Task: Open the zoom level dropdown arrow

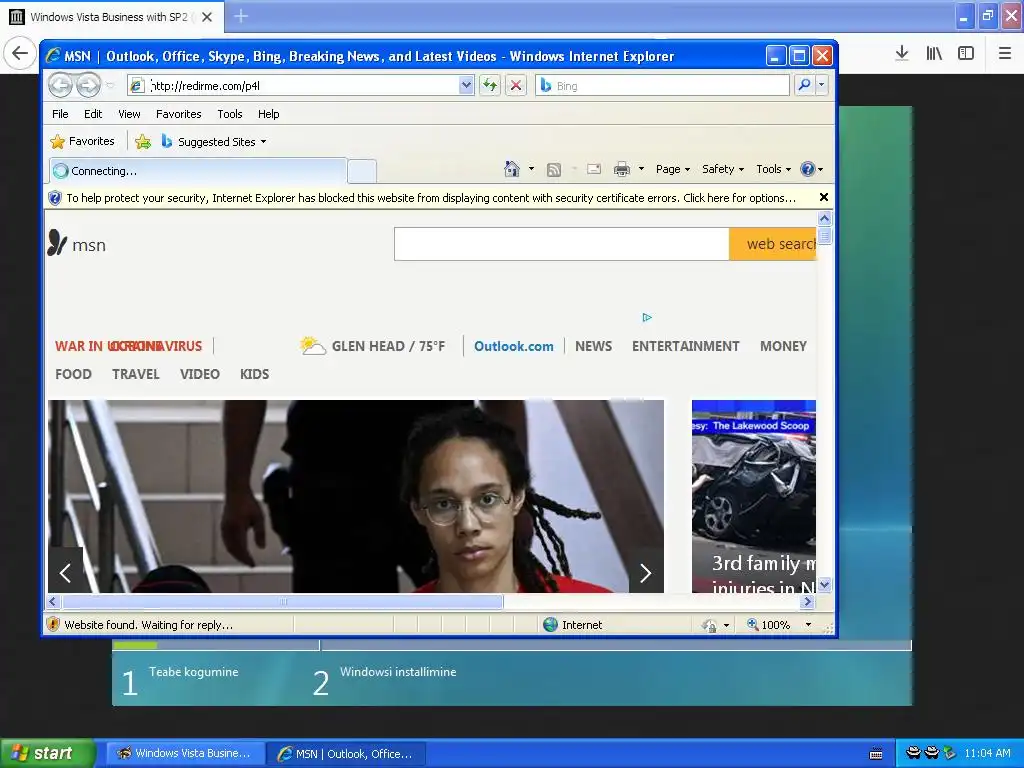Action: pos(808,625)
